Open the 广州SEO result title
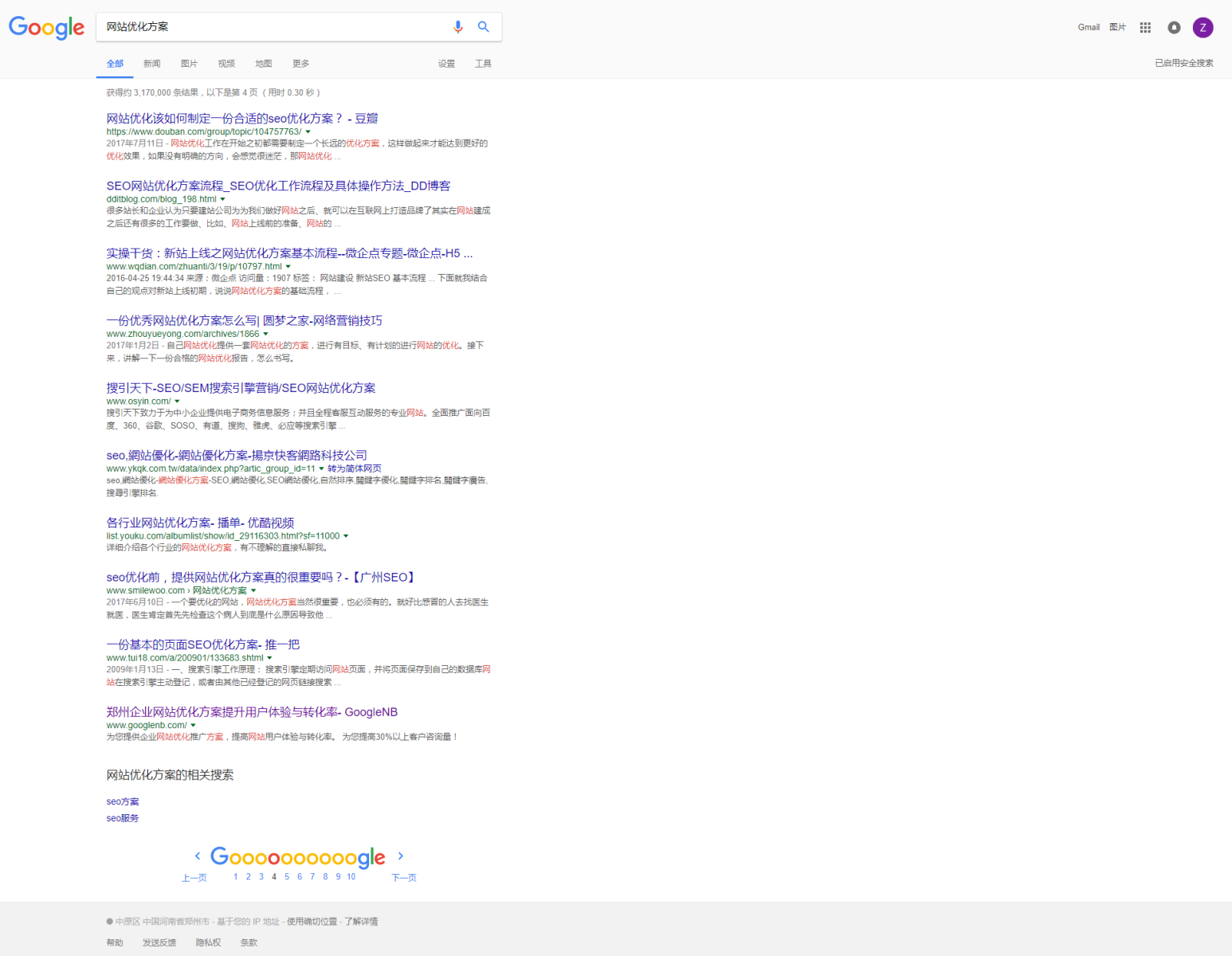 [262, 577]
